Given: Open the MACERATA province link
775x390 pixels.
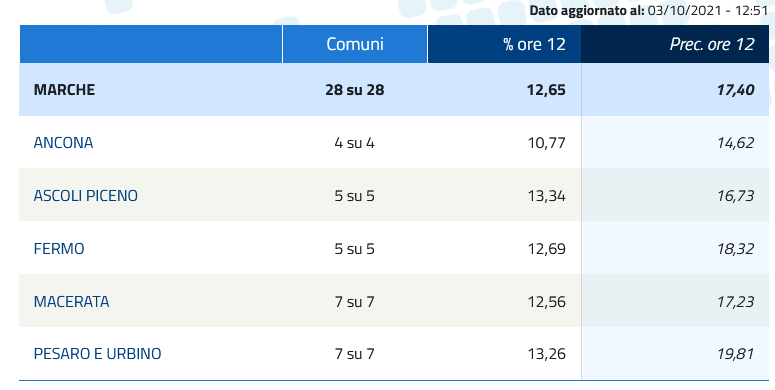Looking at the screenshot, I should 71,302.
